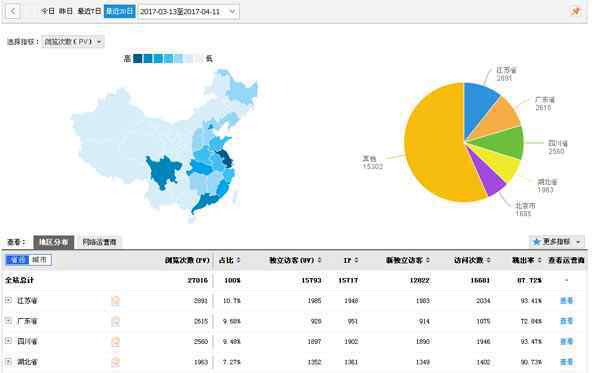Click the pin icon in the top-right corner
Viewport: 600px width, 373px height.
tap(576, 11)
